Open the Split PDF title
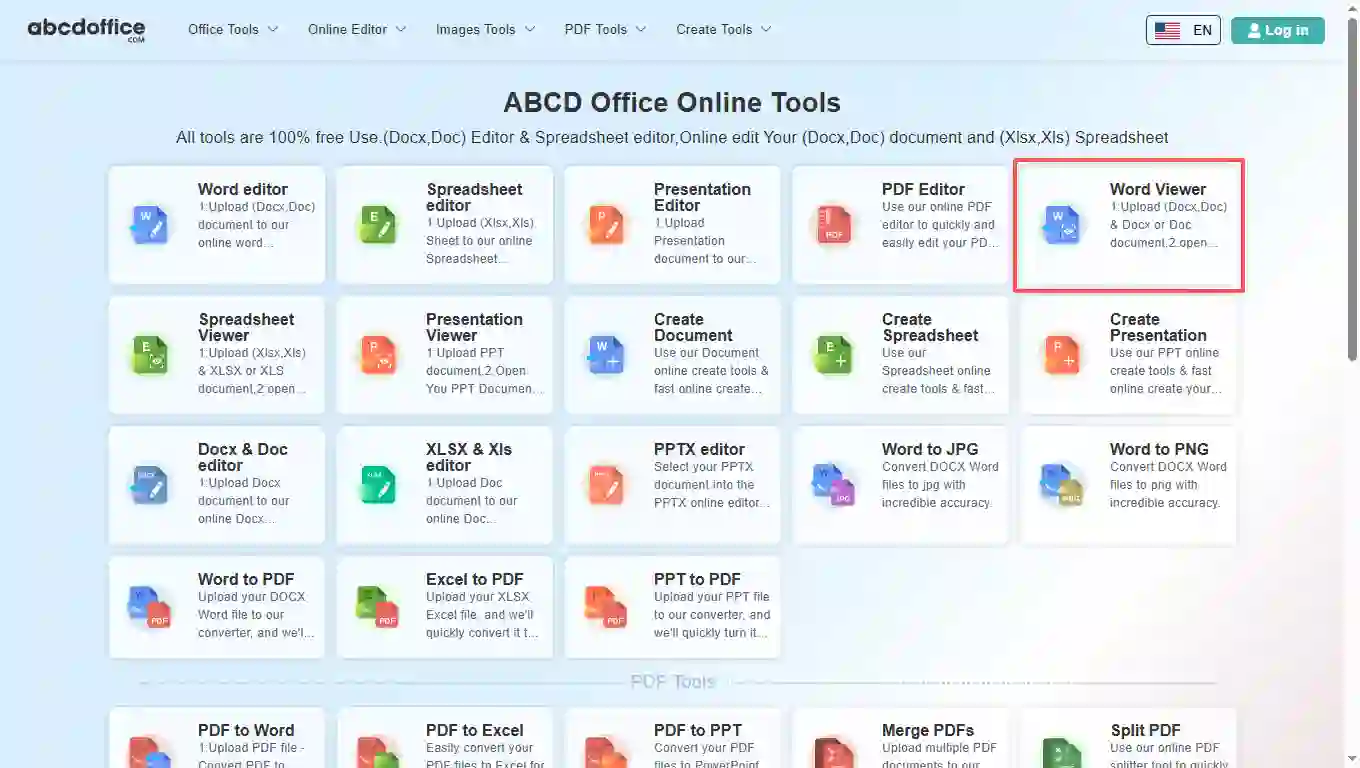This screenshot has width=1360, height=768. pyautogui.click(x=1146, y=730)
